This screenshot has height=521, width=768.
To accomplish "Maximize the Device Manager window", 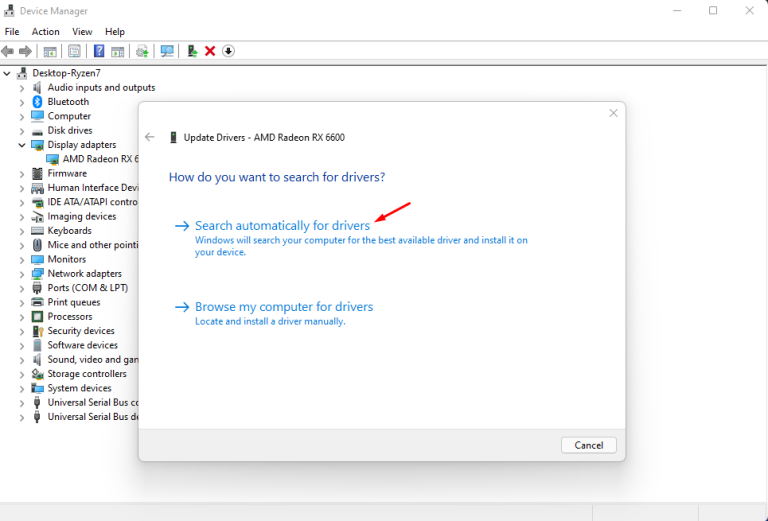I will (x=713, y=10).
